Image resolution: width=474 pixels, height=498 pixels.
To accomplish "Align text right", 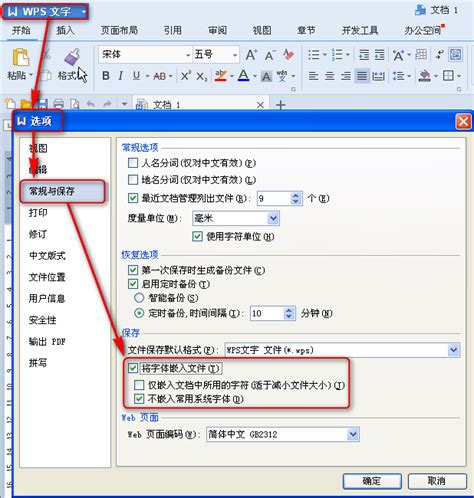I will pos(346,76).
